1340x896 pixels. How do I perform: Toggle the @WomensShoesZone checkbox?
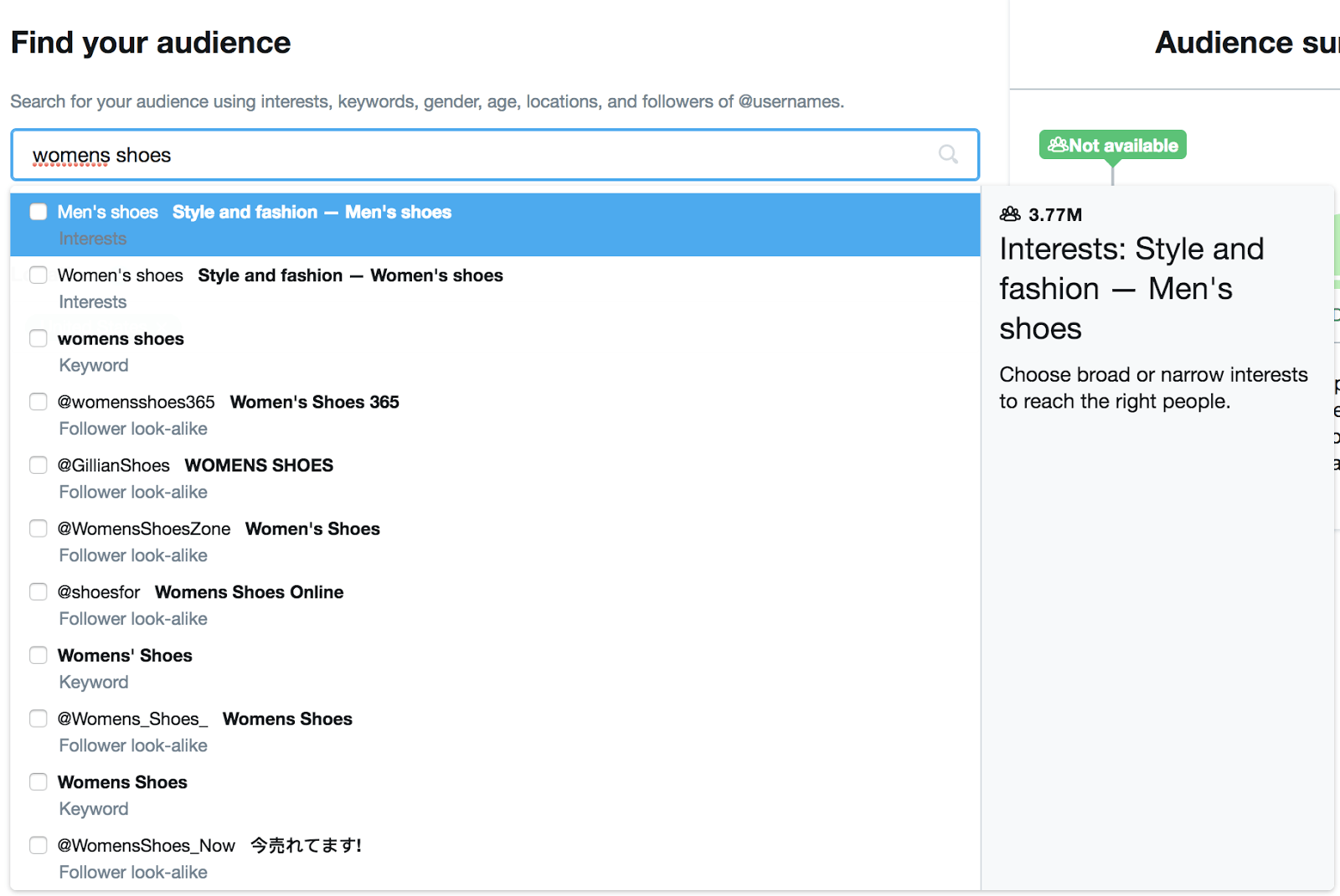pos(39,528)
